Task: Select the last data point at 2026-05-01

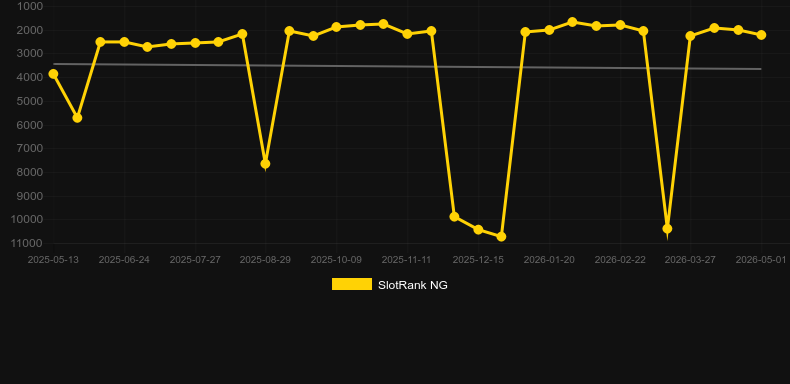Action: [x=761, y=35]
